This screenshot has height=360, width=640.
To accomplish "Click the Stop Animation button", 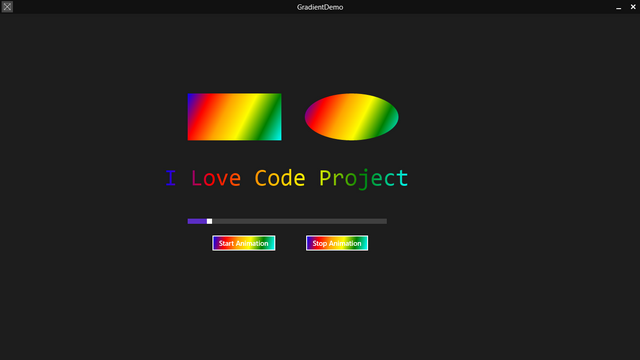I will 337,243.
